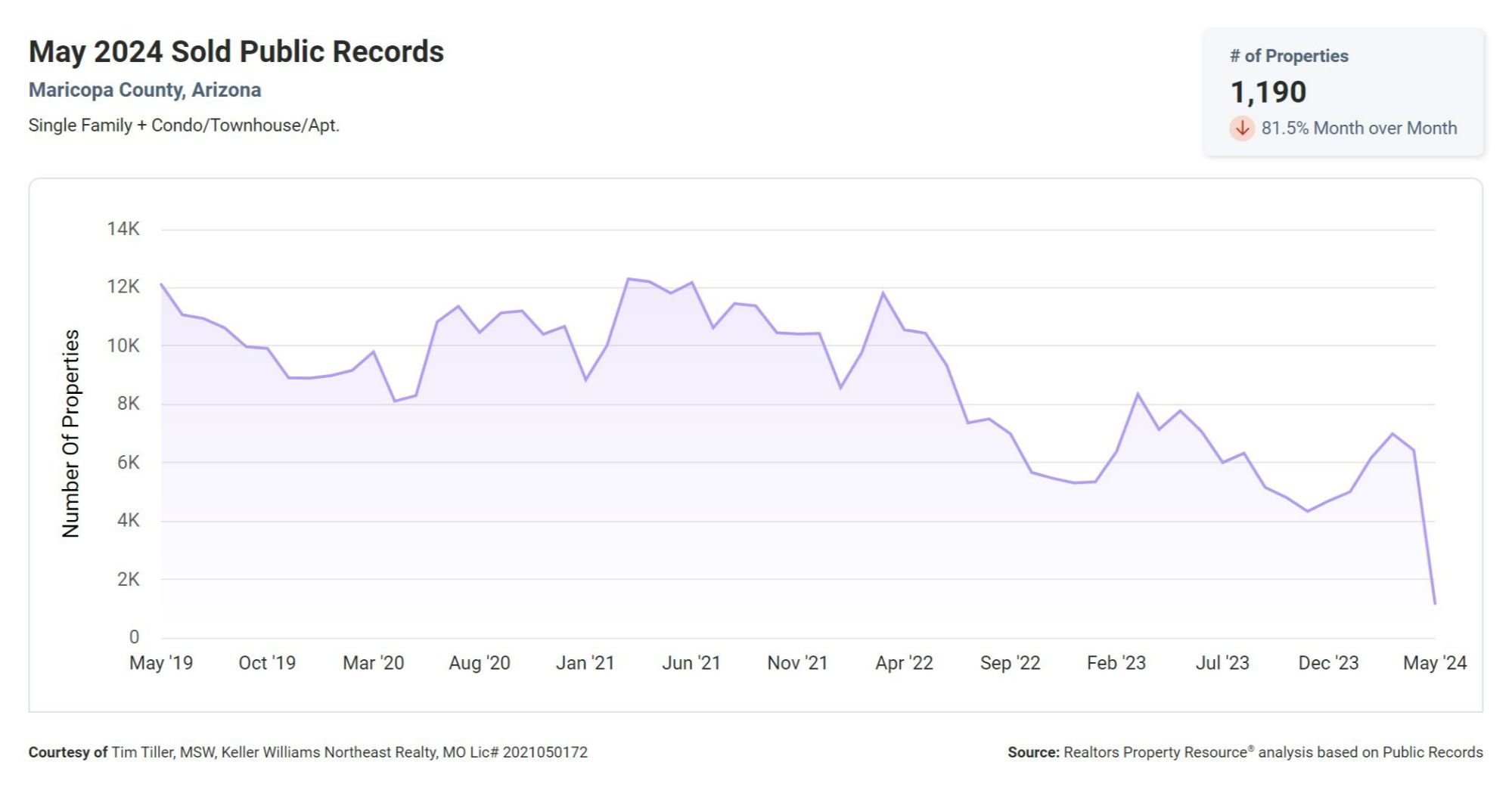
Task: Click the red down-arrow trend icon
Action: [x=1241, y=129]
